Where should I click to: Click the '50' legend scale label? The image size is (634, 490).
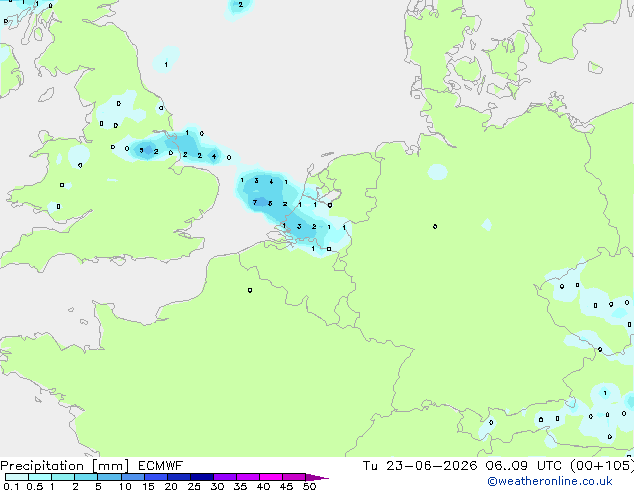coord(309,486)
